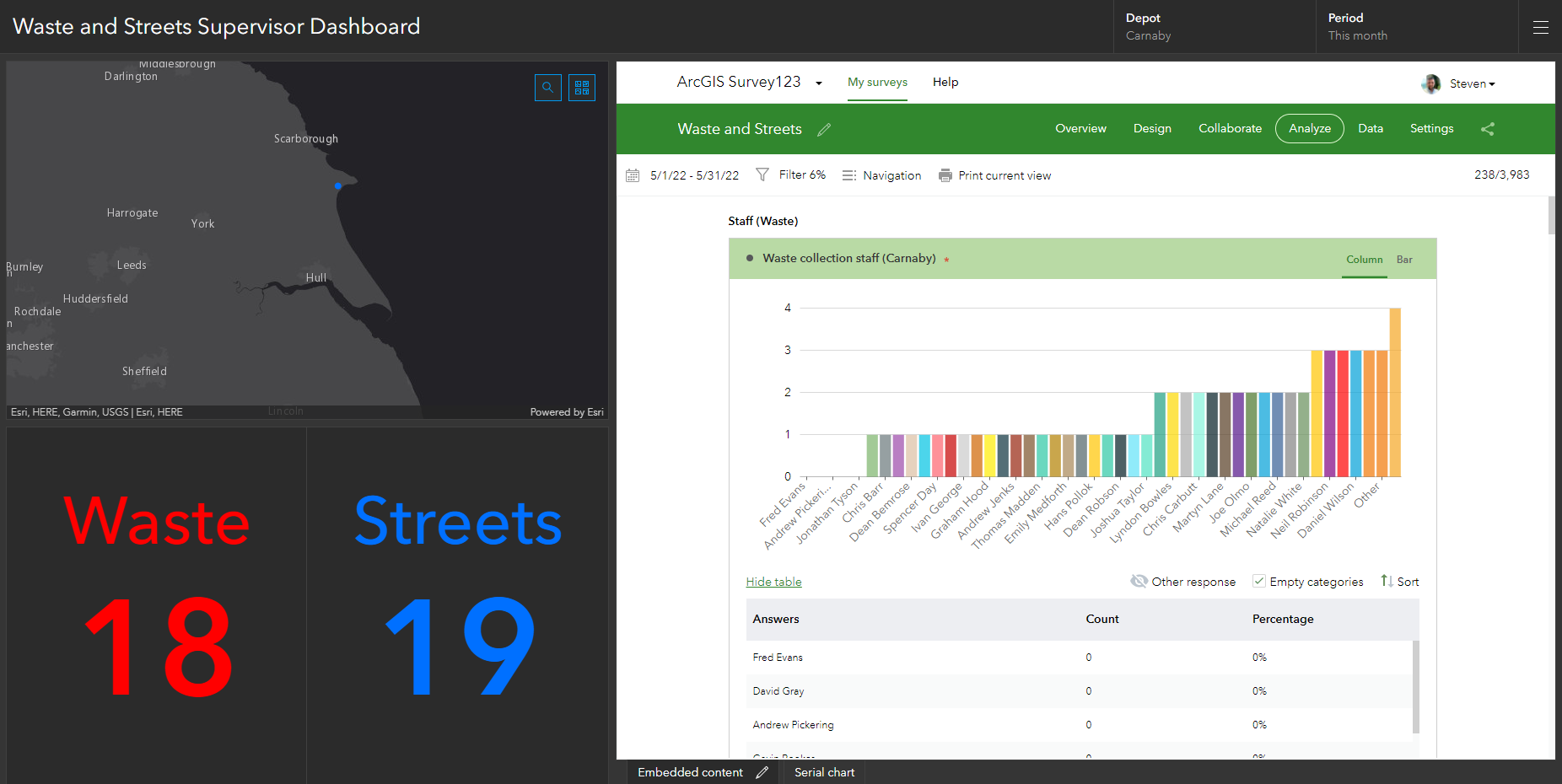Click the Waste collection staff (Carnaby) question title
1562x784 pixels.
click(849, 258)
